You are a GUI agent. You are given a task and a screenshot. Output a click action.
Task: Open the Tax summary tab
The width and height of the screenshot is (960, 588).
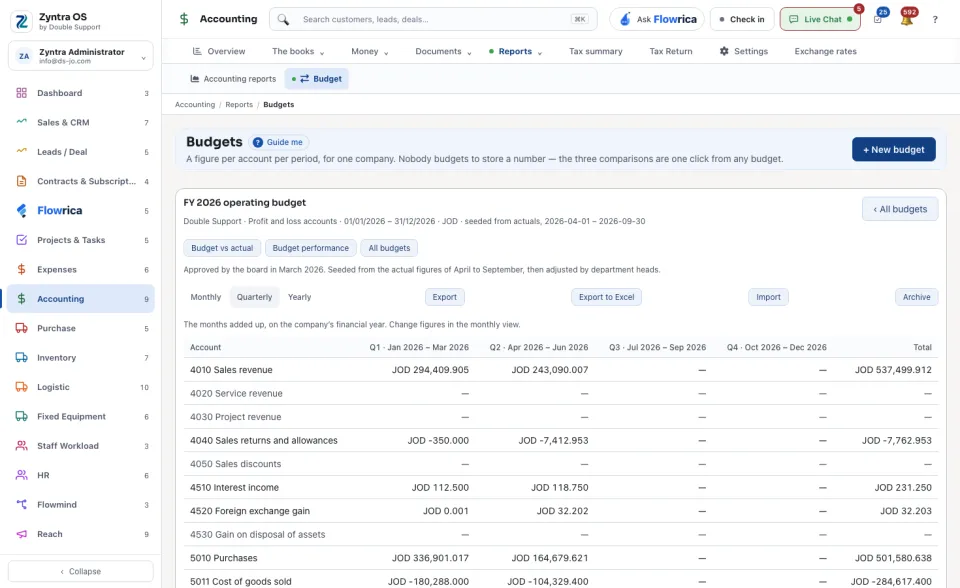[596, 51]
